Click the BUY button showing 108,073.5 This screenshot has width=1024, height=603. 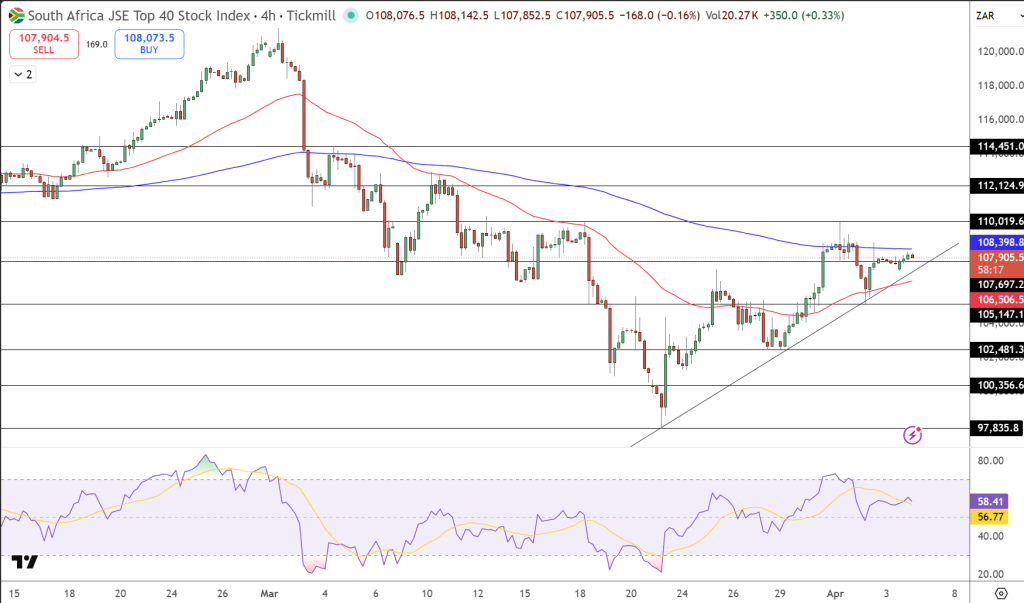[x=148, y=44]
